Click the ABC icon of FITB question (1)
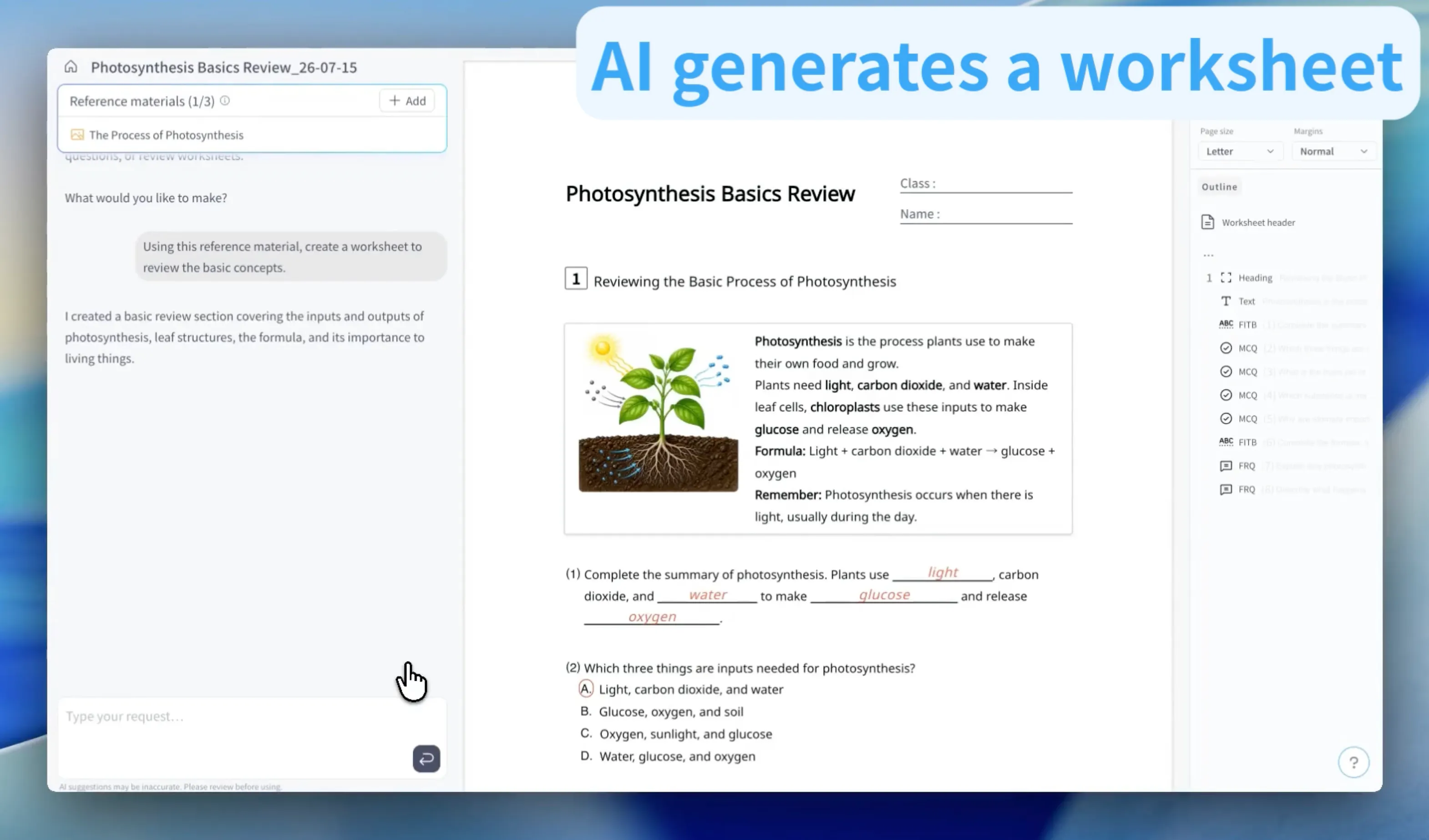 click(x=1226, y=324)
